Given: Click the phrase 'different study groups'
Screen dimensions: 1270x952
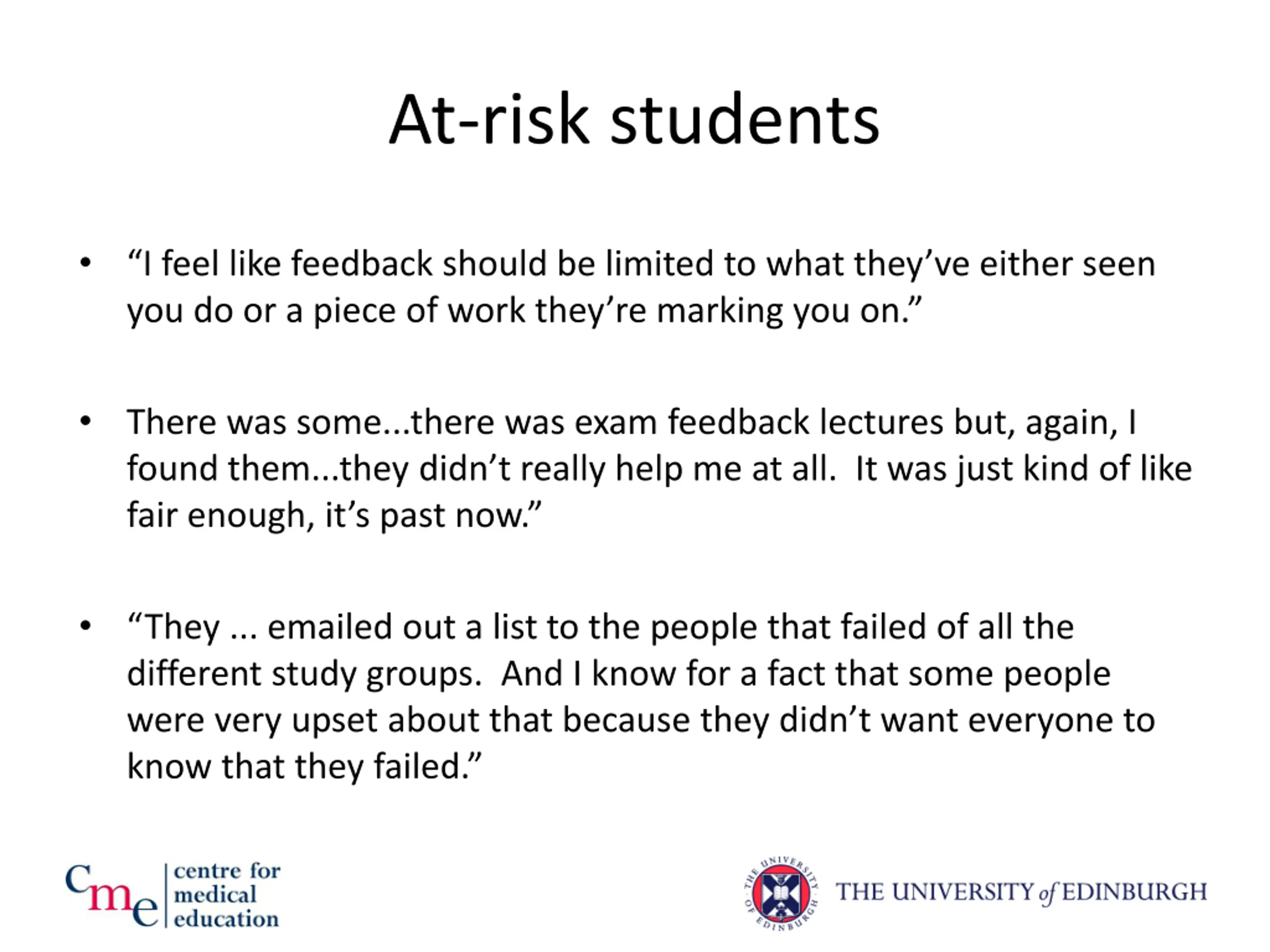Looking at the screenshot, I should [x=303, y=673].
